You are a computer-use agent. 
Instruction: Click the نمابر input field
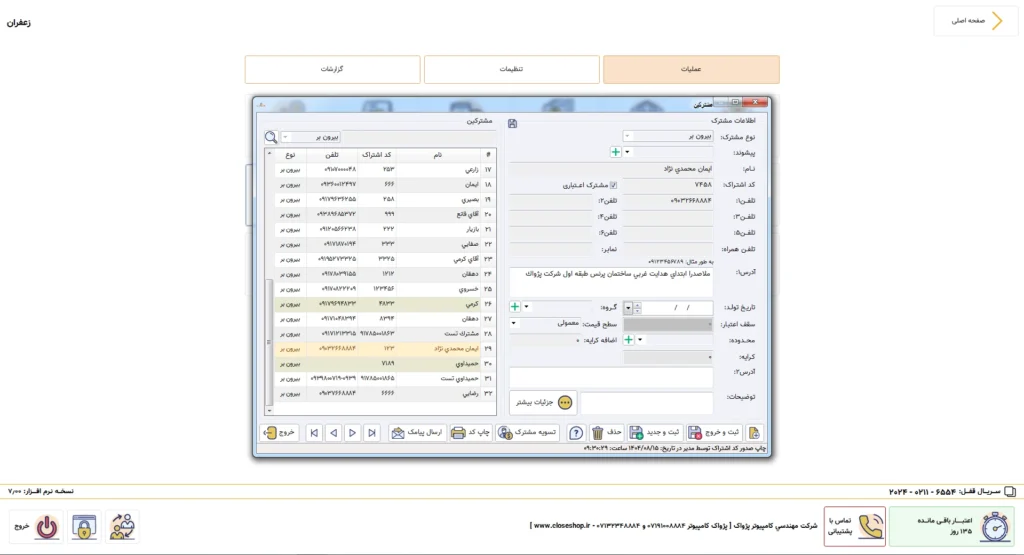551,249
